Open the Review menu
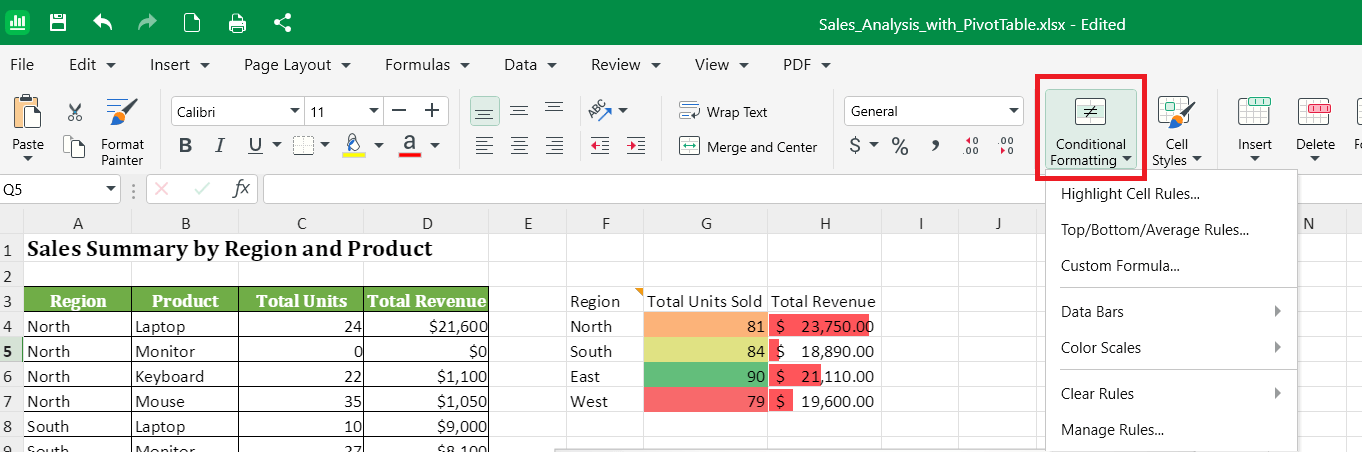1362x452 pixels. point(626,64)
